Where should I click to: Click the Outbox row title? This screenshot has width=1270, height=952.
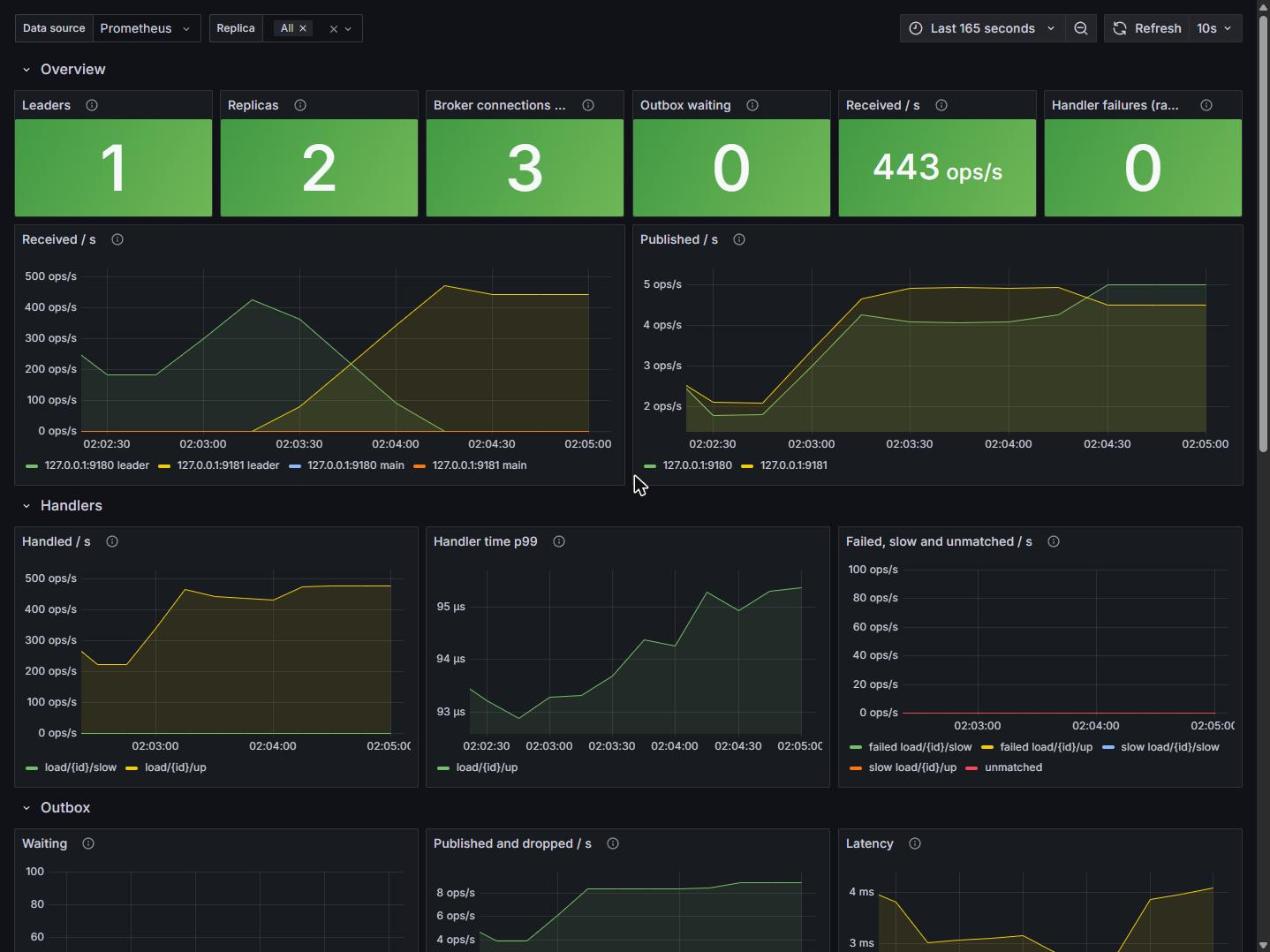(x=65, y=807)
